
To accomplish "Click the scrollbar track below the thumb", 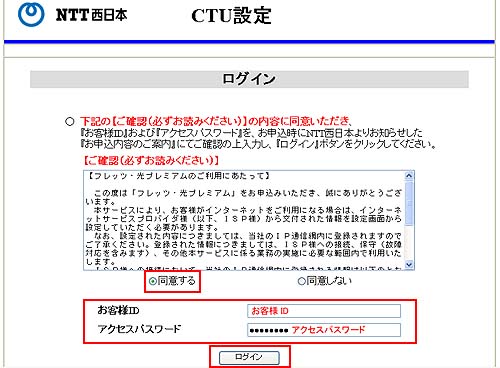I will 409,243.
